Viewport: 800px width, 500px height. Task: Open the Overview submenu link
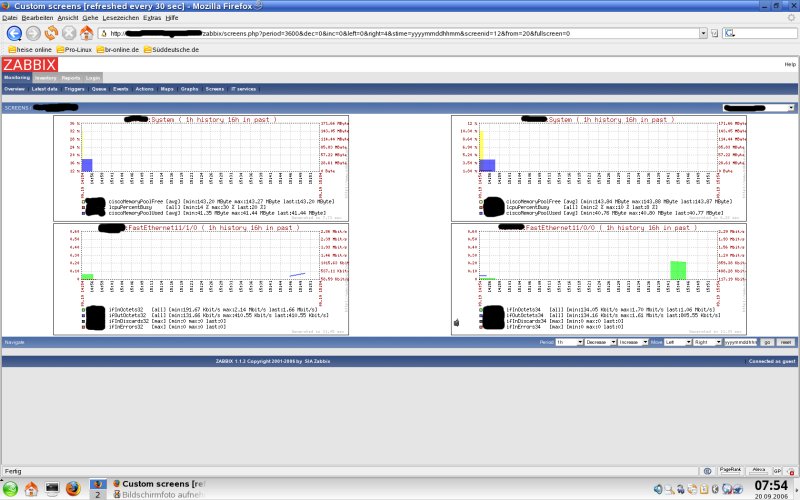14,89
